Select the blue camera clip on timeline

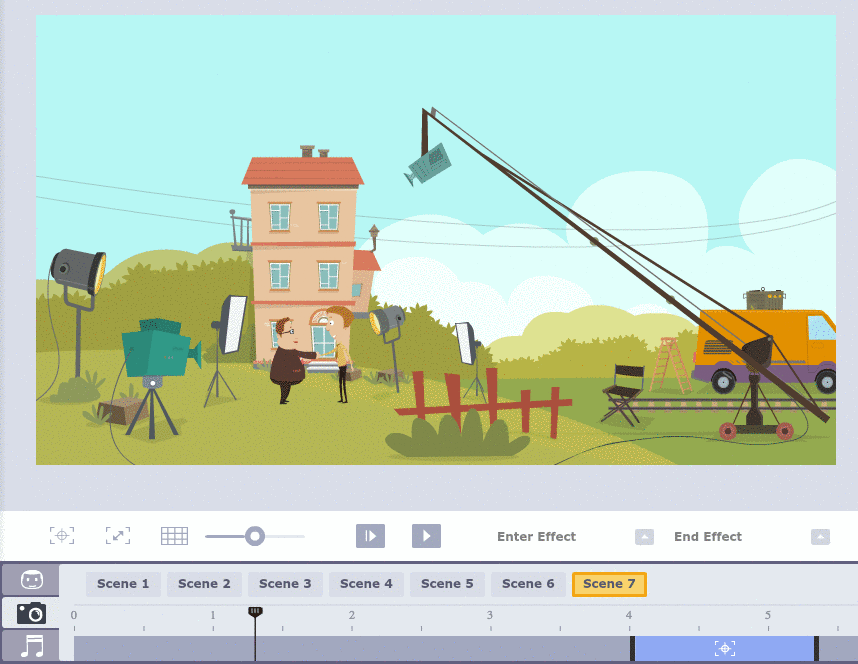pos(725,649)
